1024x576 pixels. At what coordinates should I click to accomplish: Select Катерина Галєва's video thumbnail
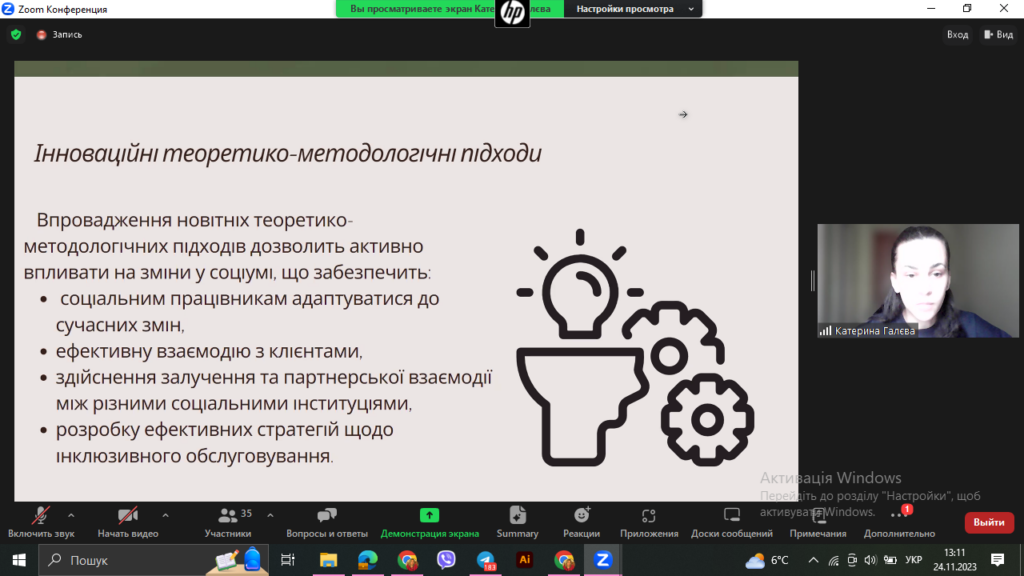918,280
